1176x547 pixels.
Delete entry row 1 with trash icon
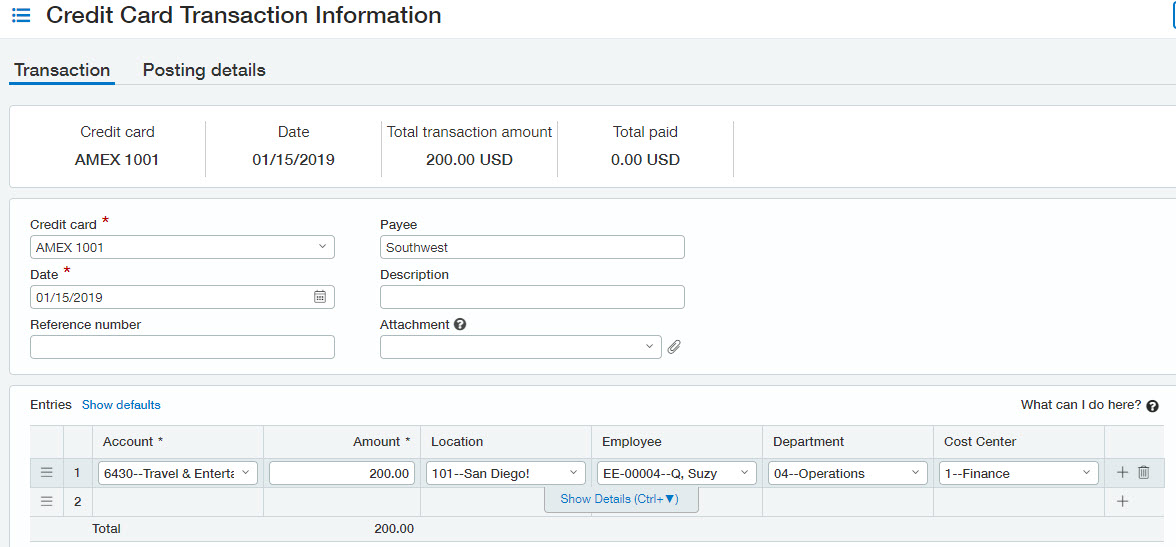pos(1144,473)
